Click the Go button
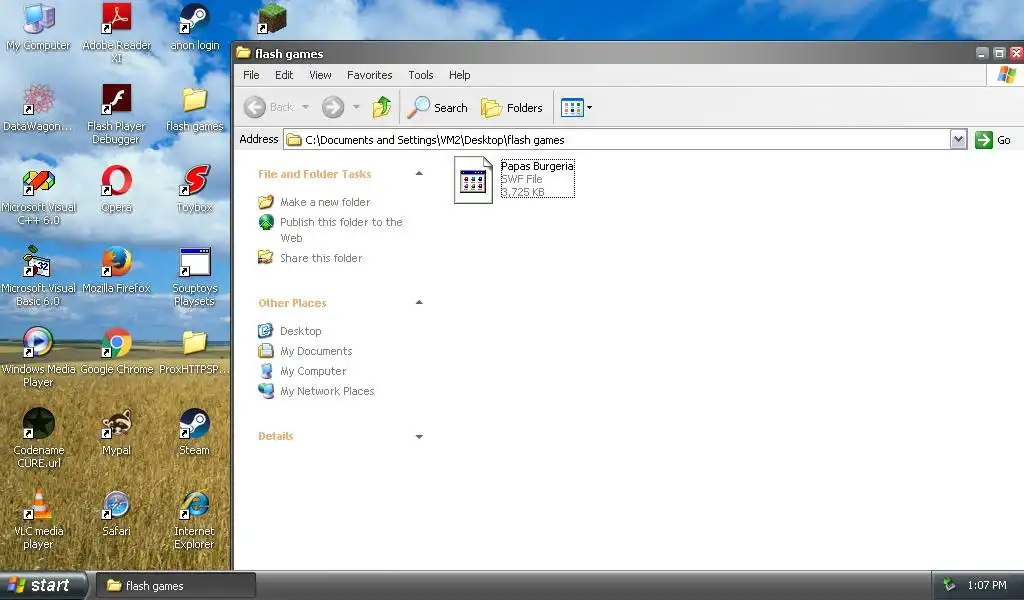The image size is (1024, 600). tap(993, 139)
